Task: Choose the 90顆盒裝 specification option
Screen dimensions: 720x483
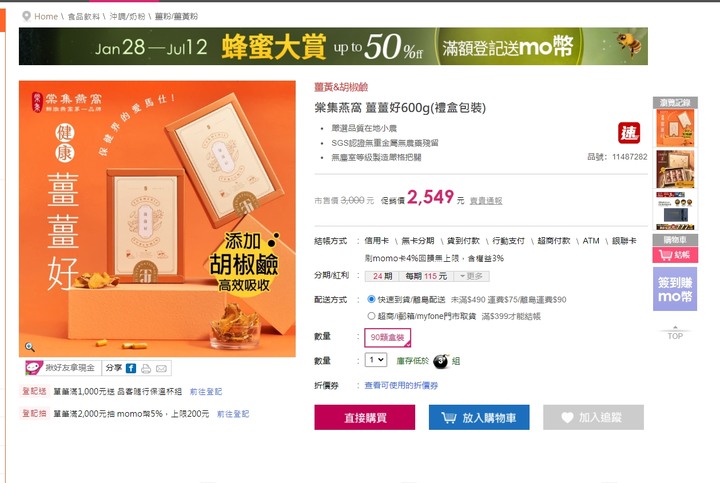Action: [x=388, y=337]
